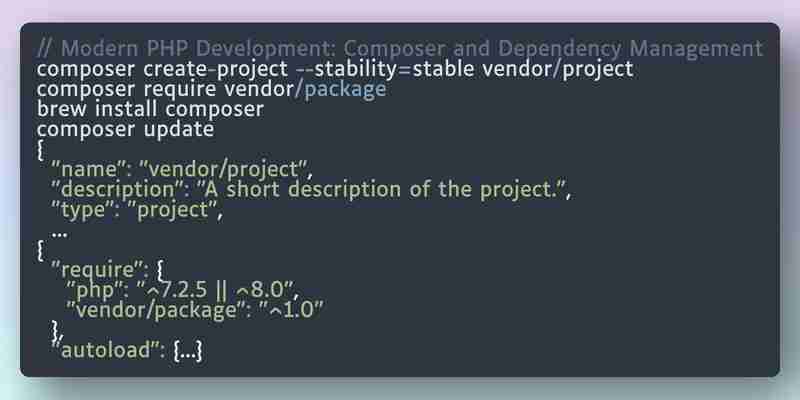Click the first opening curly brace

[x=41, y=150]
